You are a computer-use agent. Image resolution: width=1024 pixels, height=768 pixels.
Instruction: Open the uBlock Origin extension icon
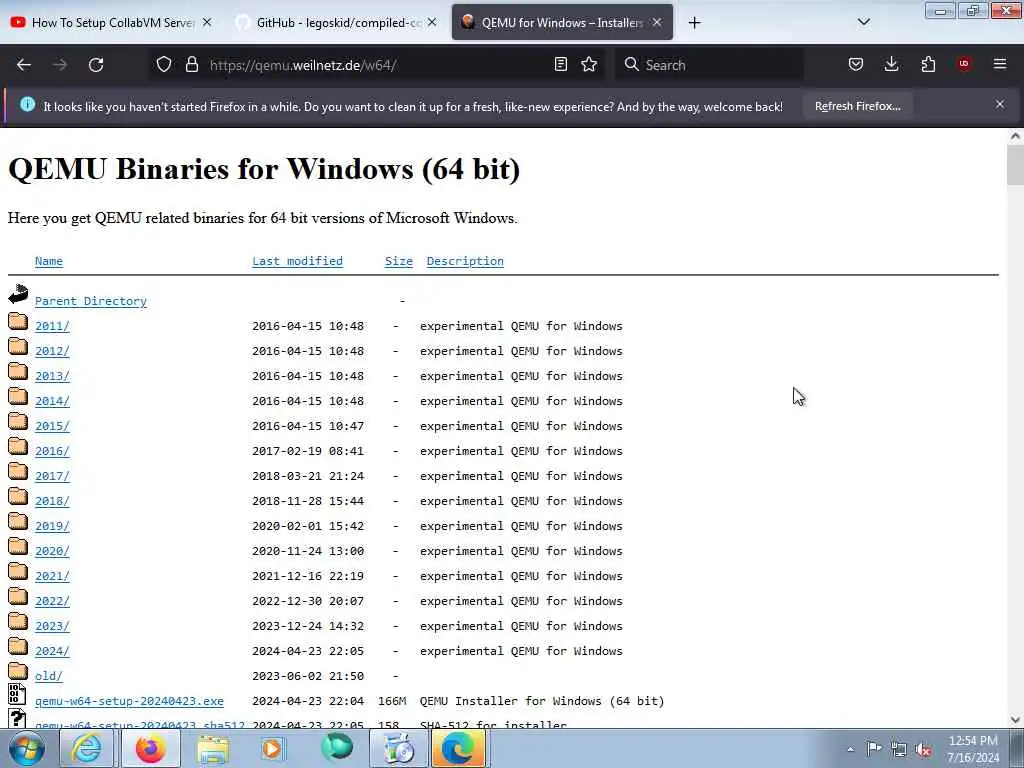tap(964, 63)
